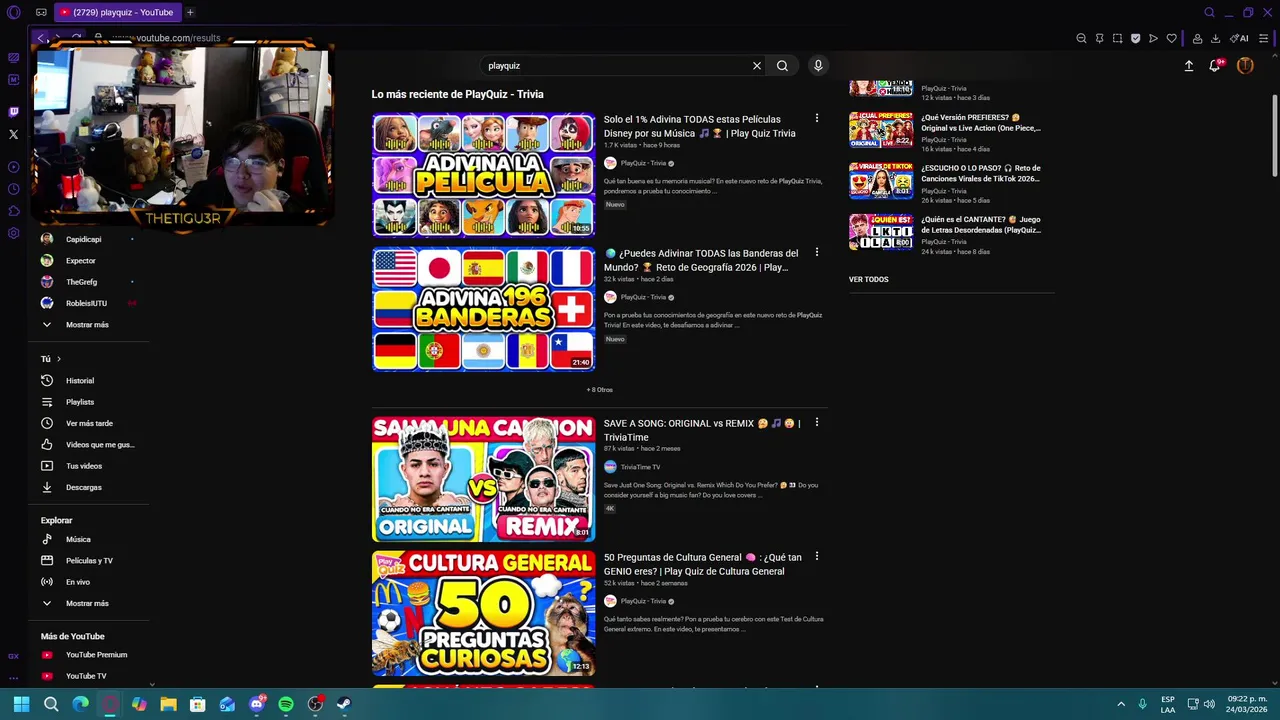Viewport: 1280px width, 720px height.
Task: Open the tab search magnifier in the title bar
Action: (x=1209, y=12)
